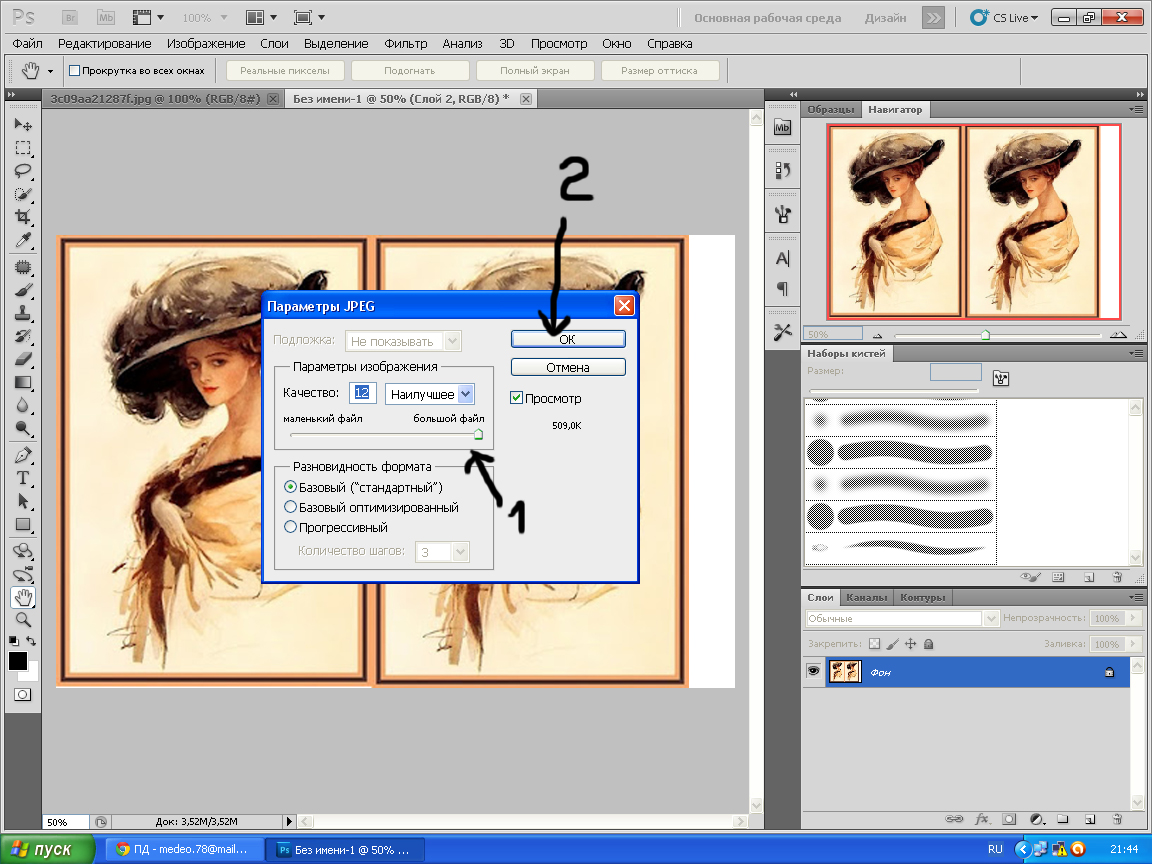Screen dimensions: 1152x864
Task: Click the black foreground color swatch
Action: (x=18, y=660)
